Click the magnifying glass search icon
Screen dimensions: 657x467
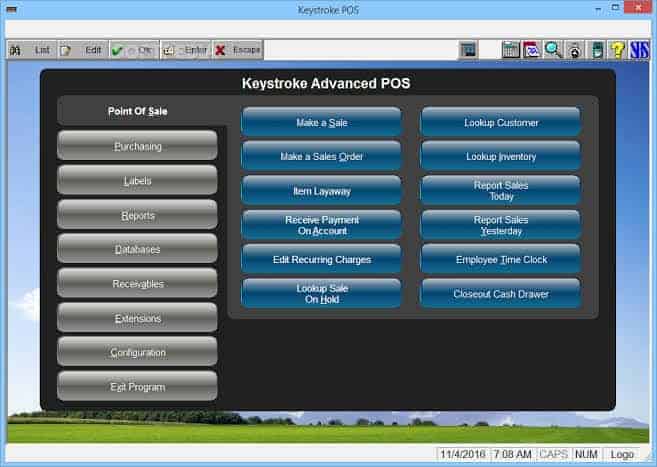pyautogui.click(x=553, y=50)
